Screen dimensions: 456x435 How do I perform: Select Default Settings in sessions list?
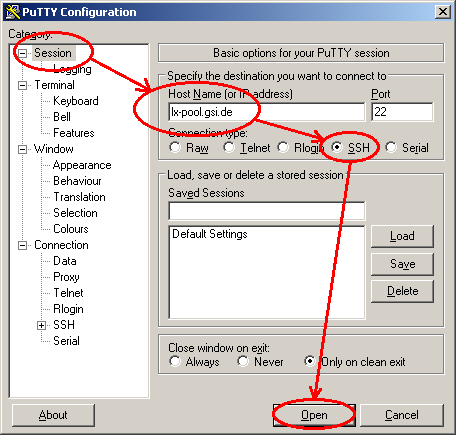click(210, 234)
